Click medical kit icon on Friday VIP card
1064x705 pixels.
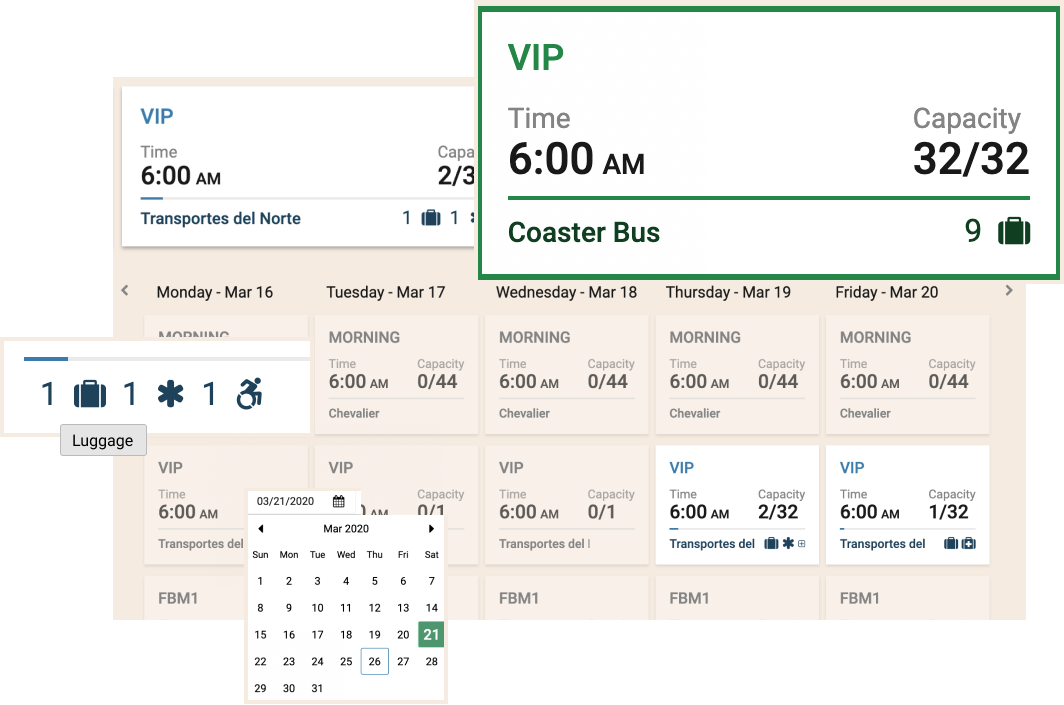click(969, 544)
